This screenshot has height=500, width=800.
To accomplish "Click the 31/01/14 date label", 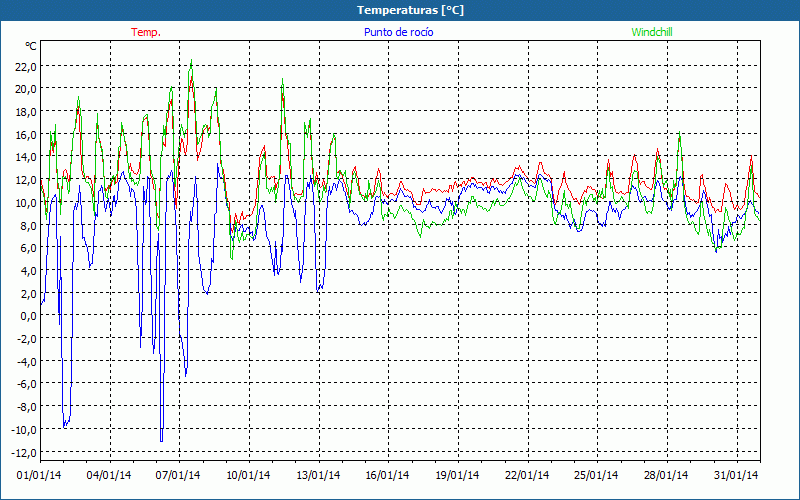I will click(736, 476).
